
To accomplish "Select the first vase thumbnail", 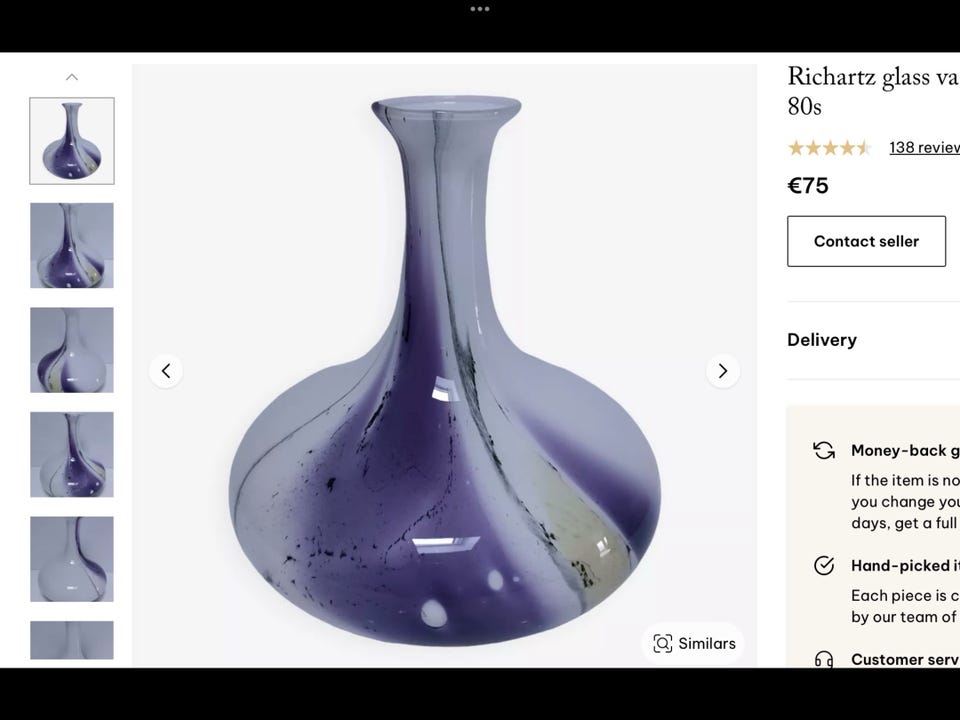I will pos(71,141).
